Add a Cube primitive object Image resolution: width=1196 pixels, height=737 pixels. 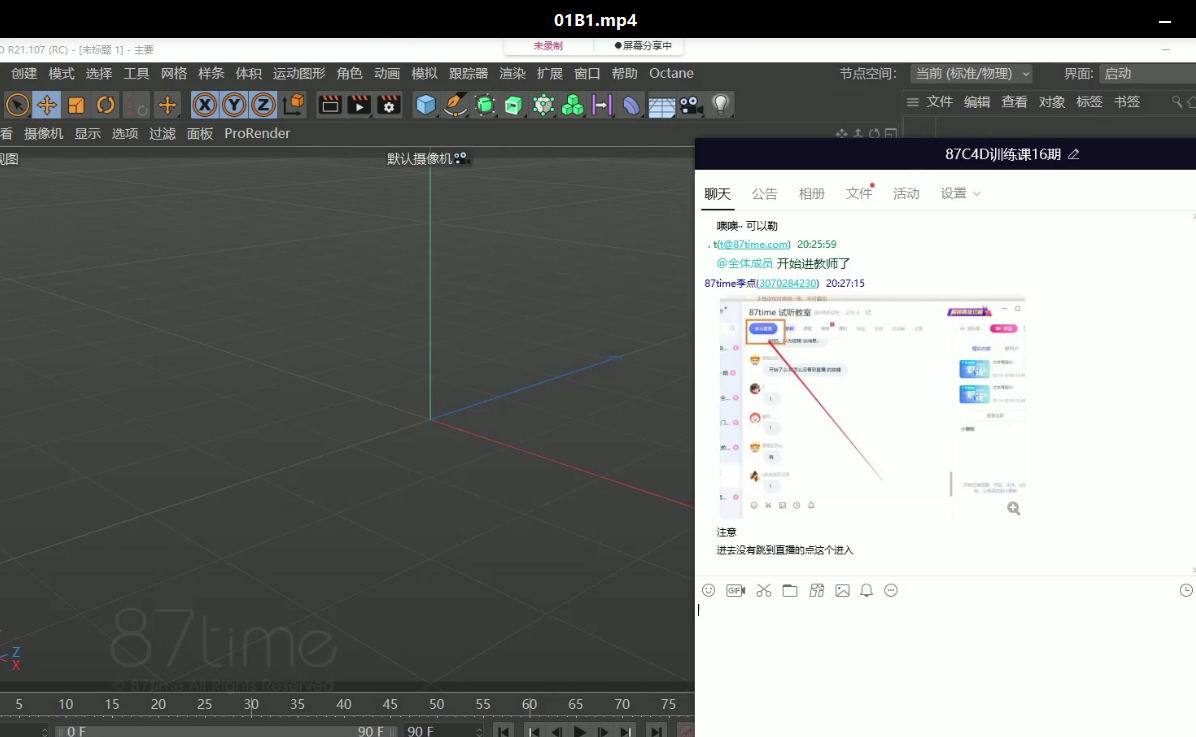(426, 105)
